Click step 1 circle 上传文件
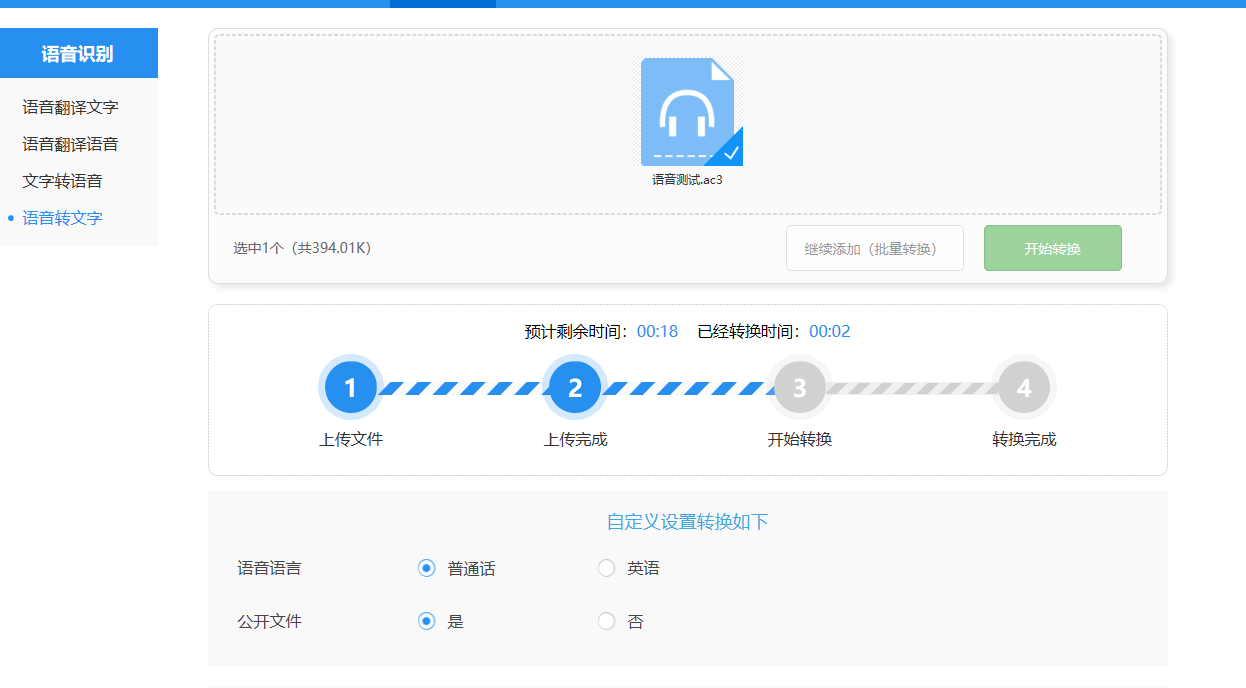 click(350, 388)
